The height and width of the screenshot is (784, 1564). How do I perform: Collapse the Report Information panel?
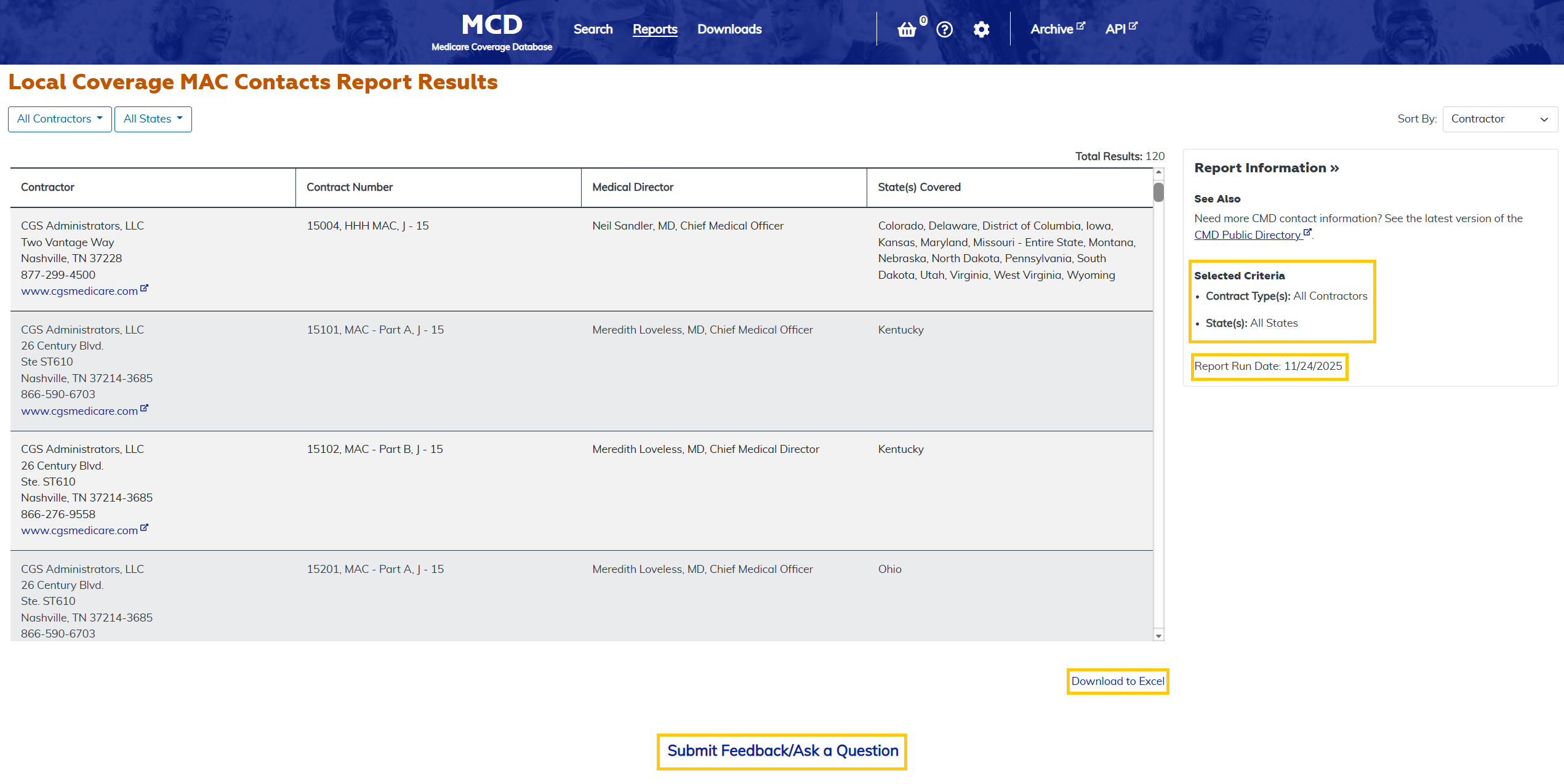[1266, 168]
